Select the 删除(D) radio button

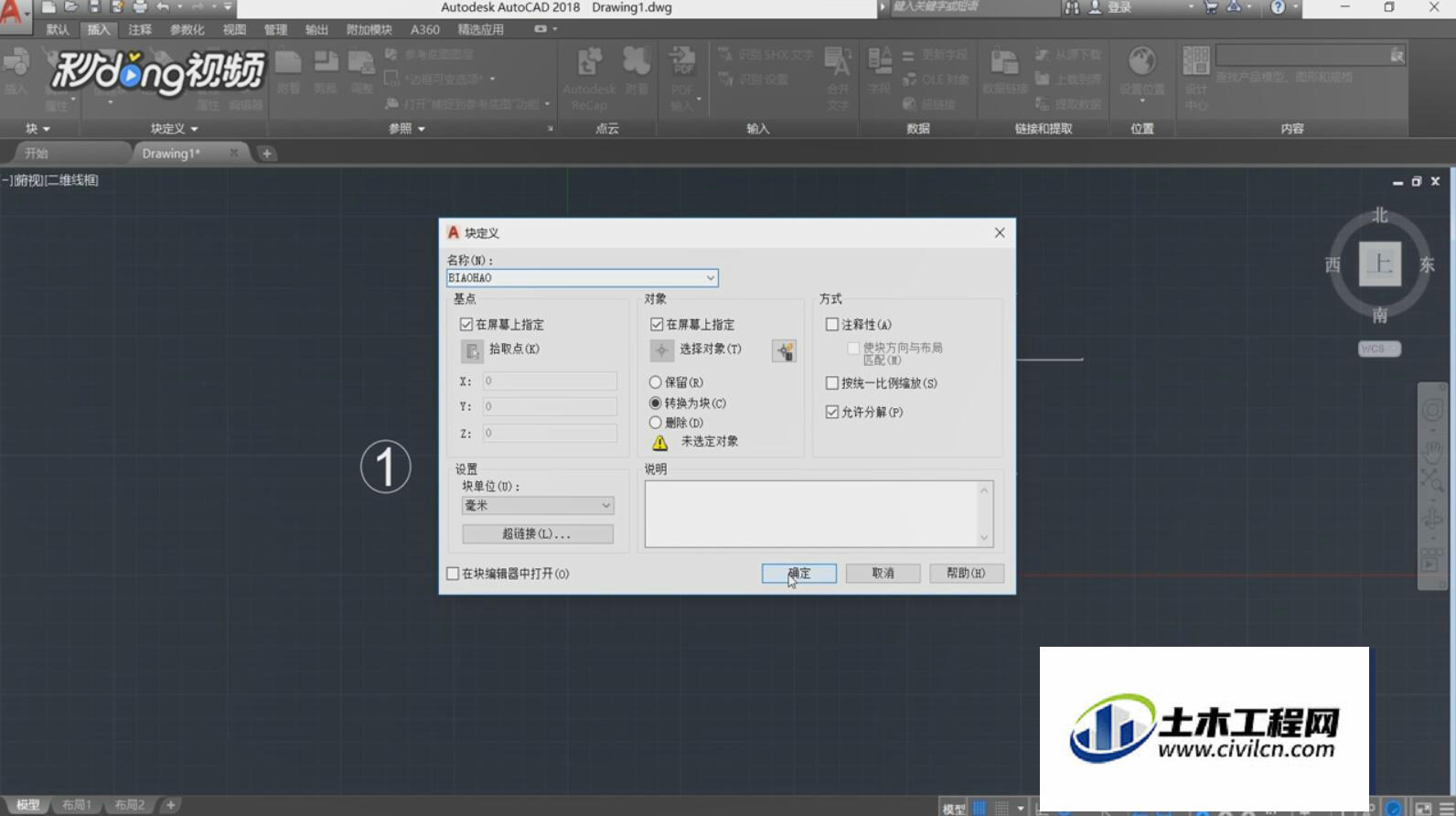point(655,423)
